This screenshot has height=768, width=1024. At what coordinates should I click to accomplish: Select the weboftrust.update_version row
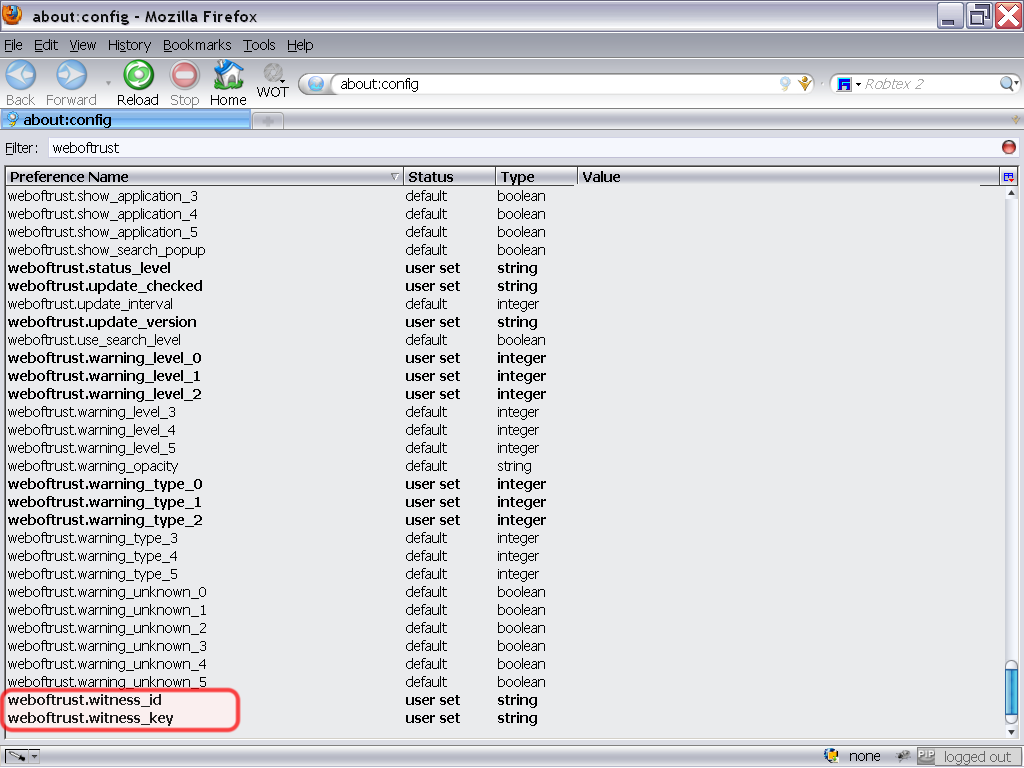[505, 322]
